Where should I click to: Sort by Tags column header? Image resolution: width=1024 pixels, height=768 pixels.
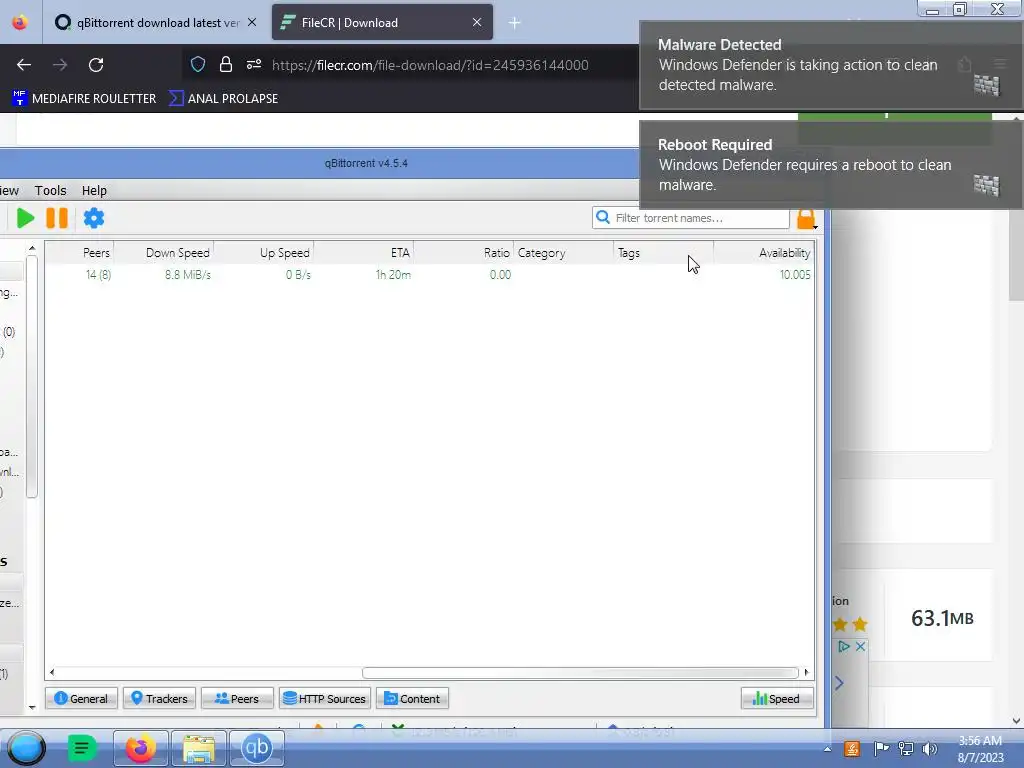tap(664, 253)
